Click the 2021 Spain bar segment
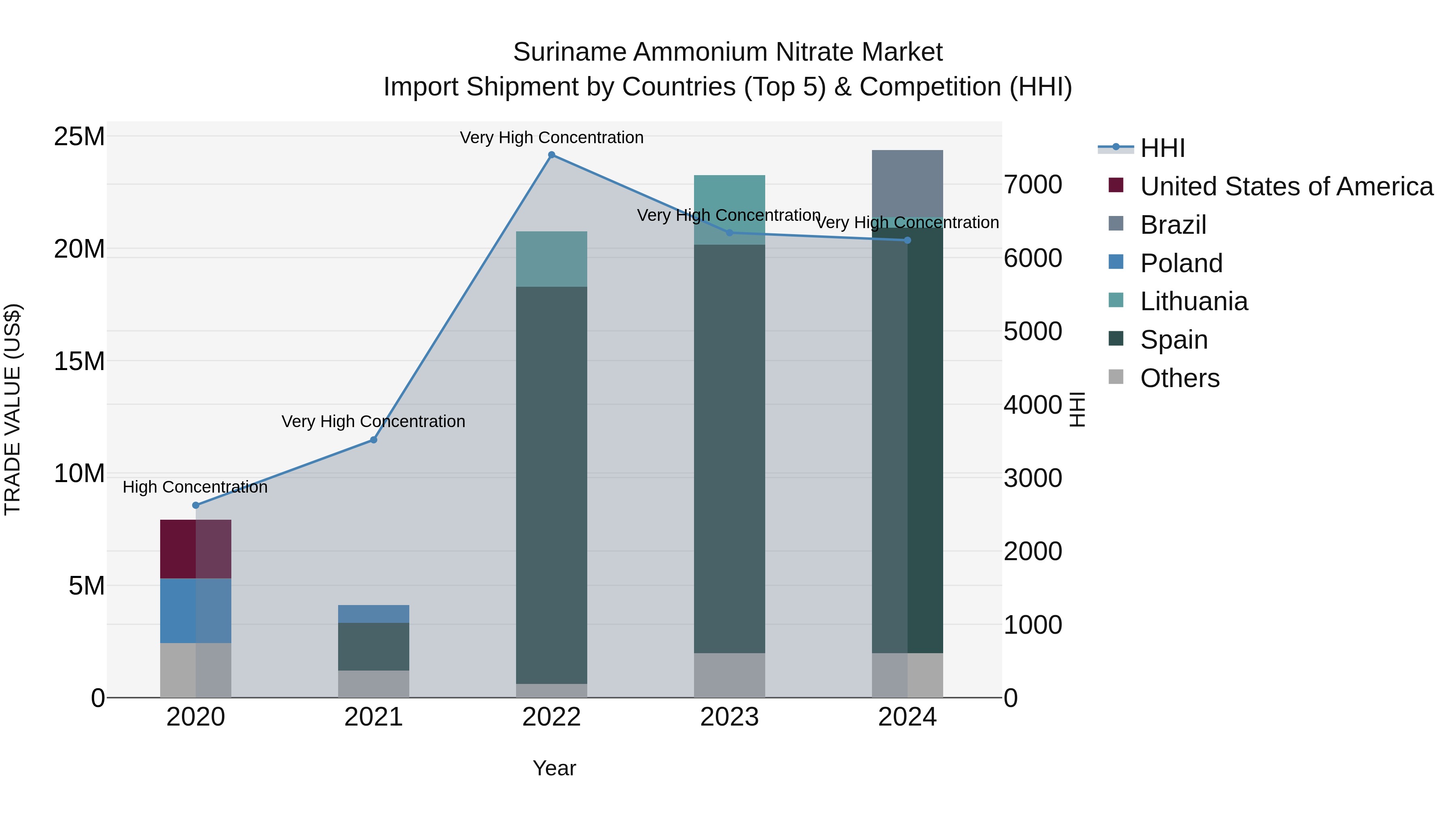Image resolution: width=1456 pixels, height=819 pixels. 374,647
